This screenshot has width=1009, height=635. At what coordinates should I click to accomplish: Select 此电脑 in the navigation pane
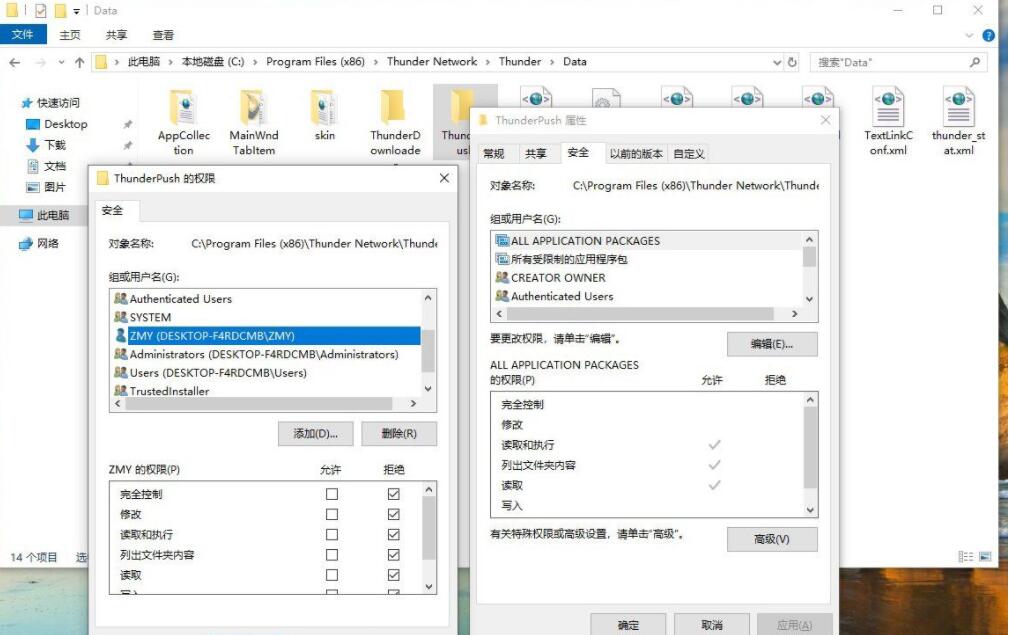[x=53, y=215]
